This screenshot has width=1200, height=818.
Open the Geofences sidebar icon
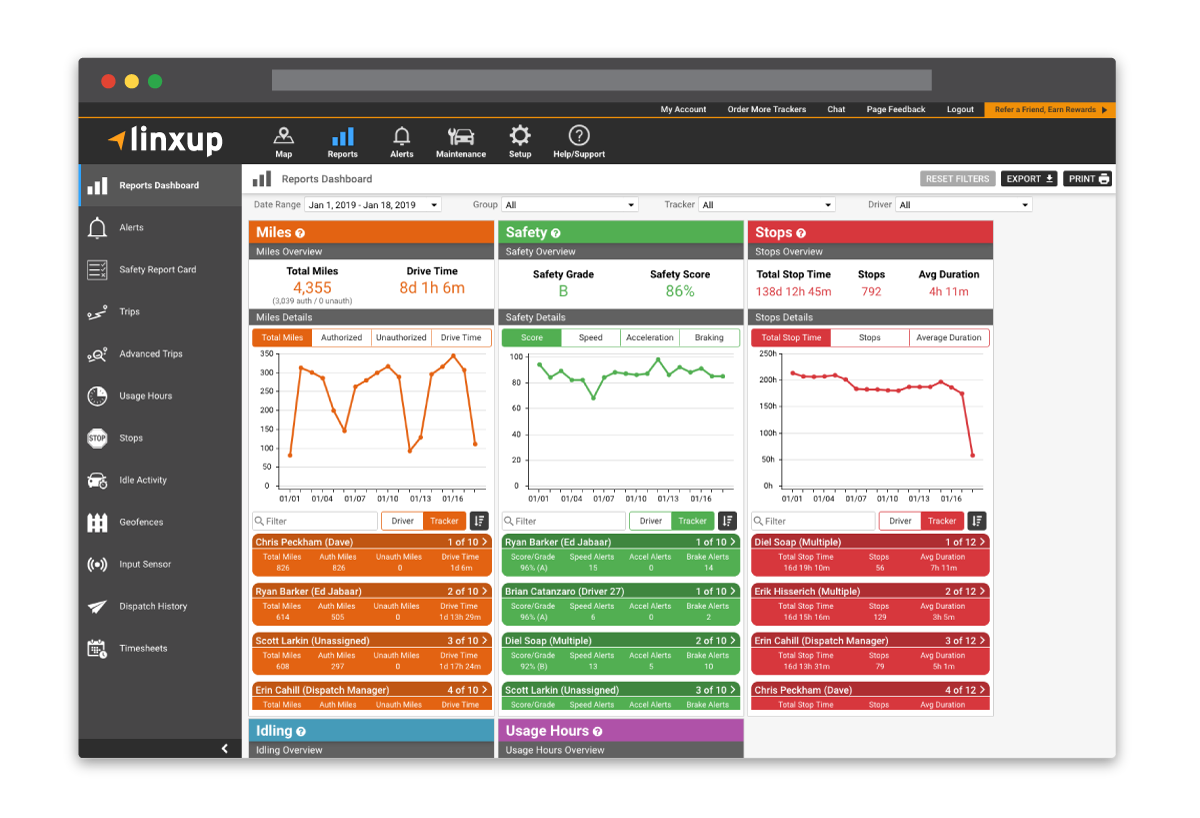(97, 522)
